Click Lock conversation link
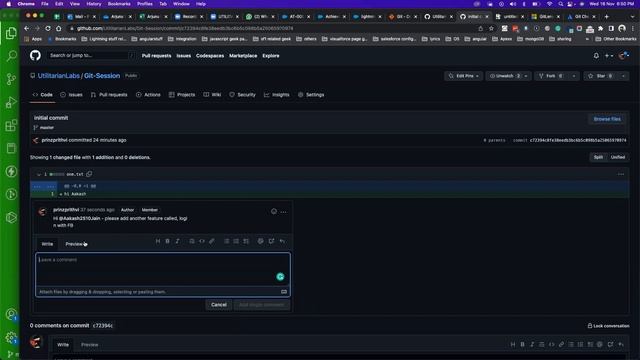640x360 pixels. click(x=608, y=326)
